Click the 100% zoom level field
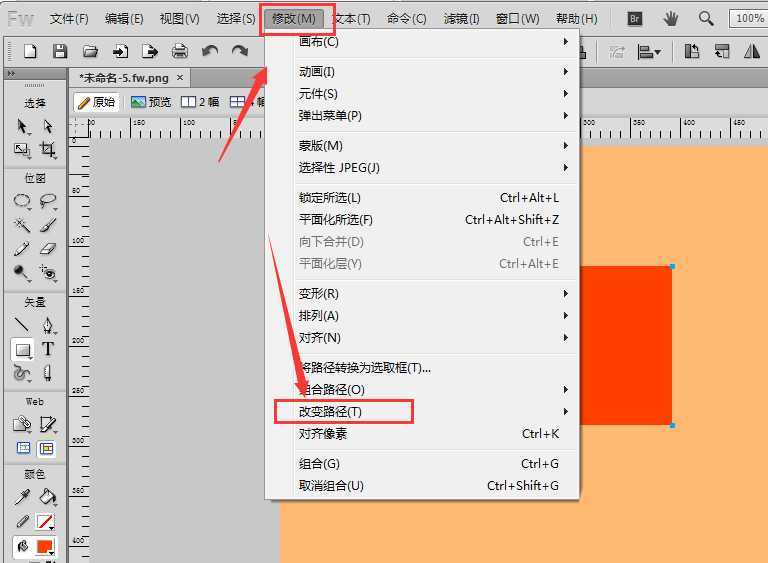768x563 pixels. [749, 18]
